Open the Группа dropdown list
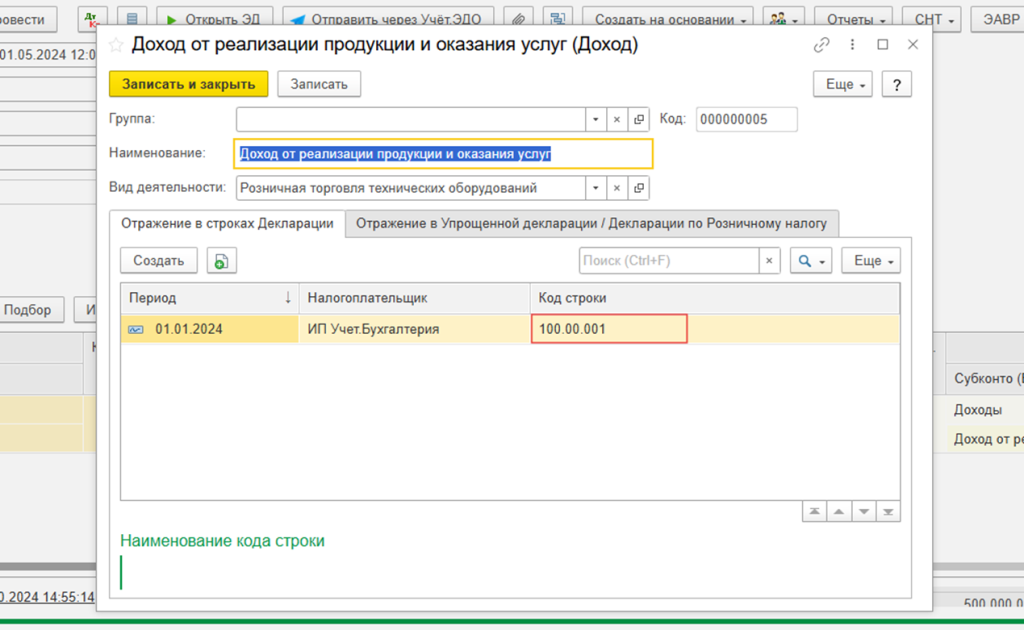The height and width of the screenshot is (630, 1024). click(594, 119)
